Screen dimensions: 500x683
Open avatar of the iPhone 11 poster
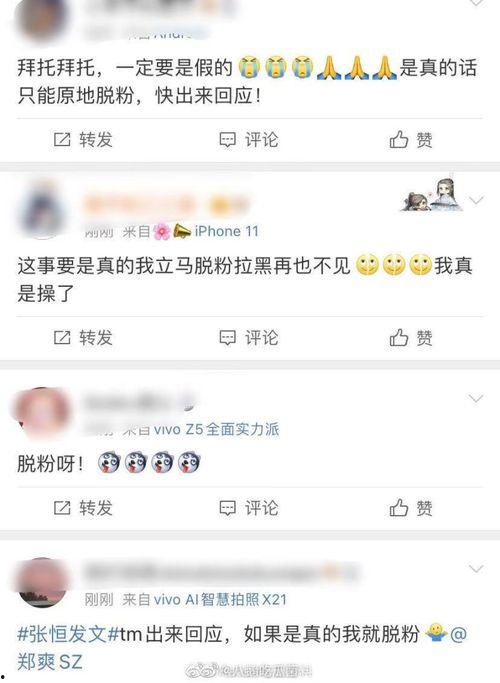(42, 210)
